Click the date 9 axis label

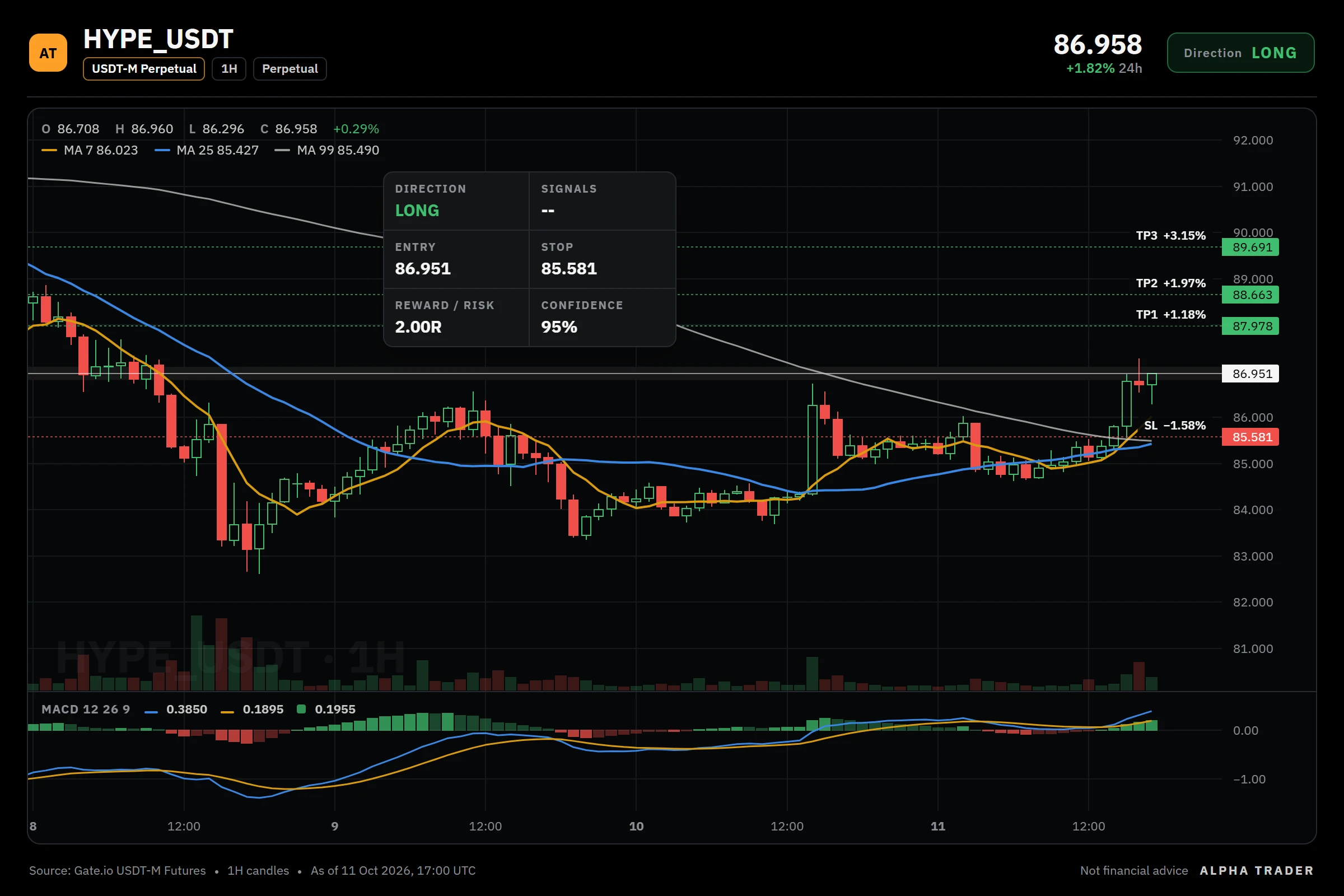tap(335, 827)
